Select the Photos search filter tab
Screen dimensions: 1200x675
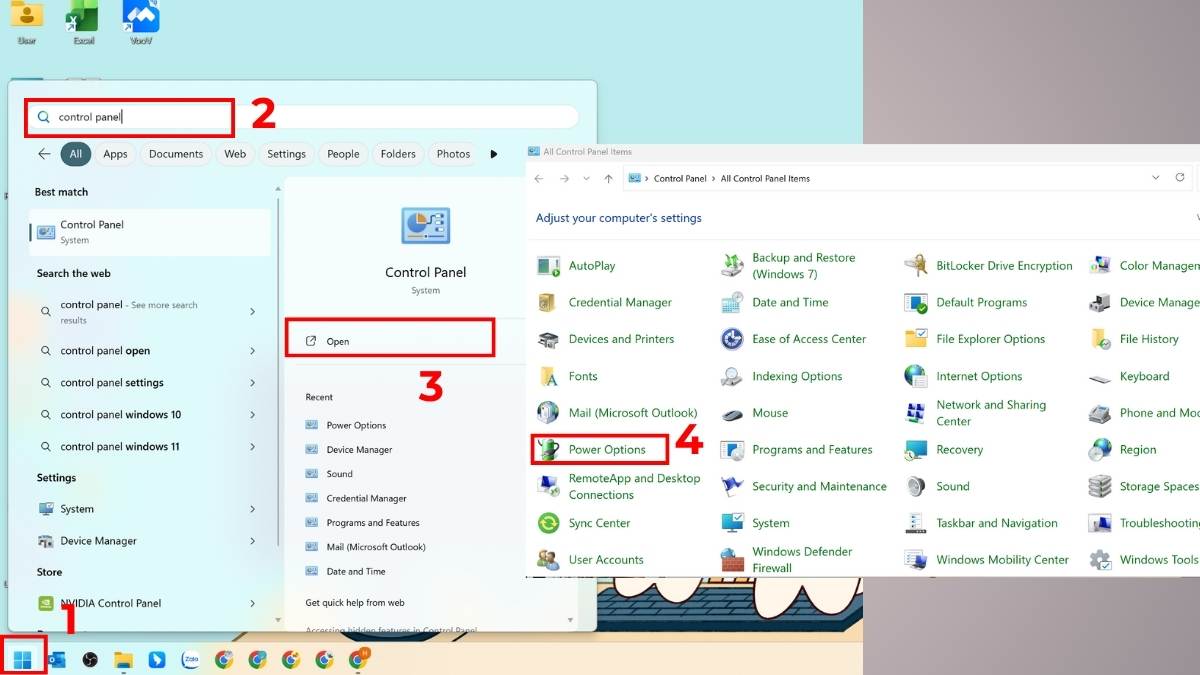[453, 154]
